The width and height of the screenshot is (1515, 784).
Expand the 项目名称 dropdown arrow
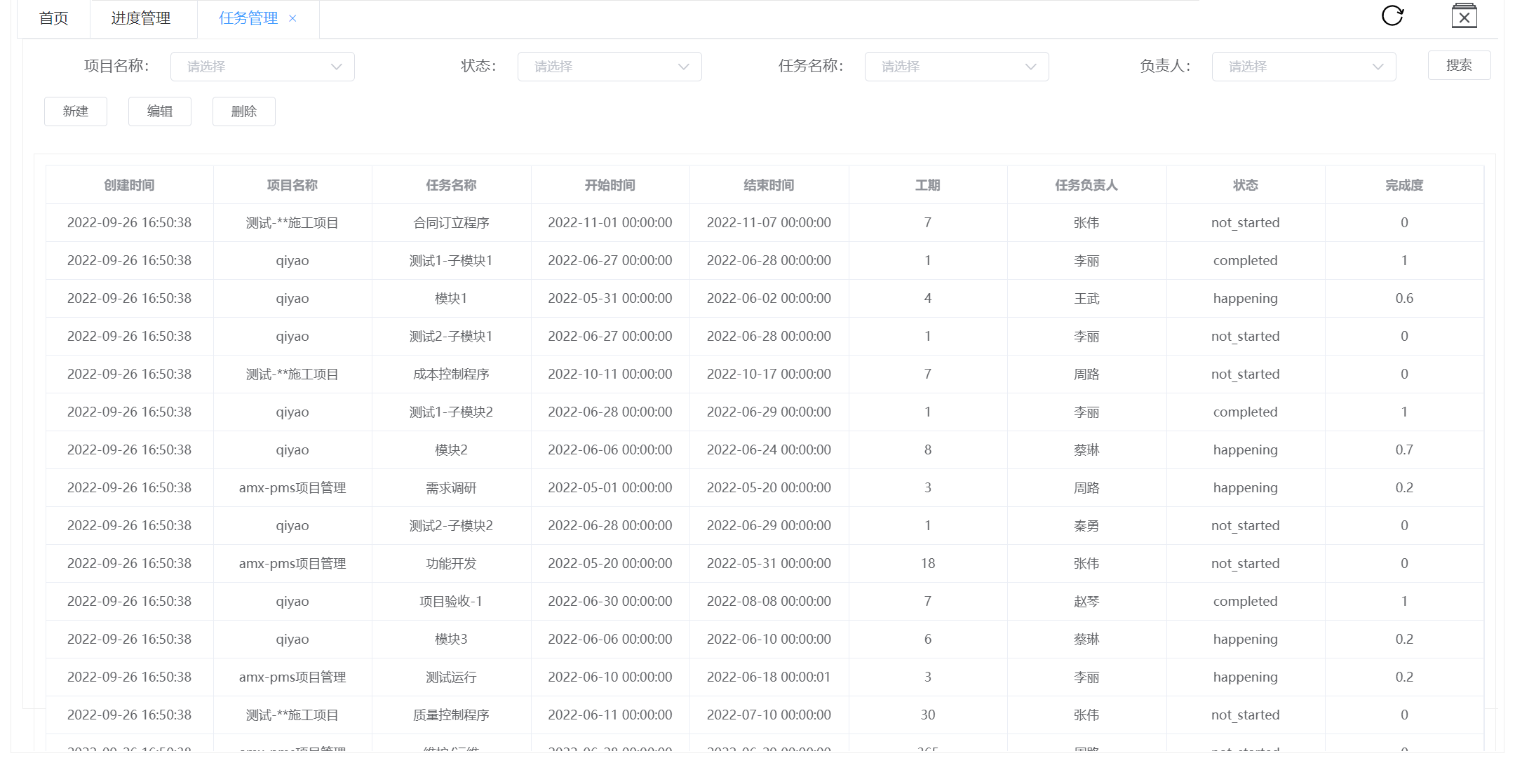(x=337, y=67)
